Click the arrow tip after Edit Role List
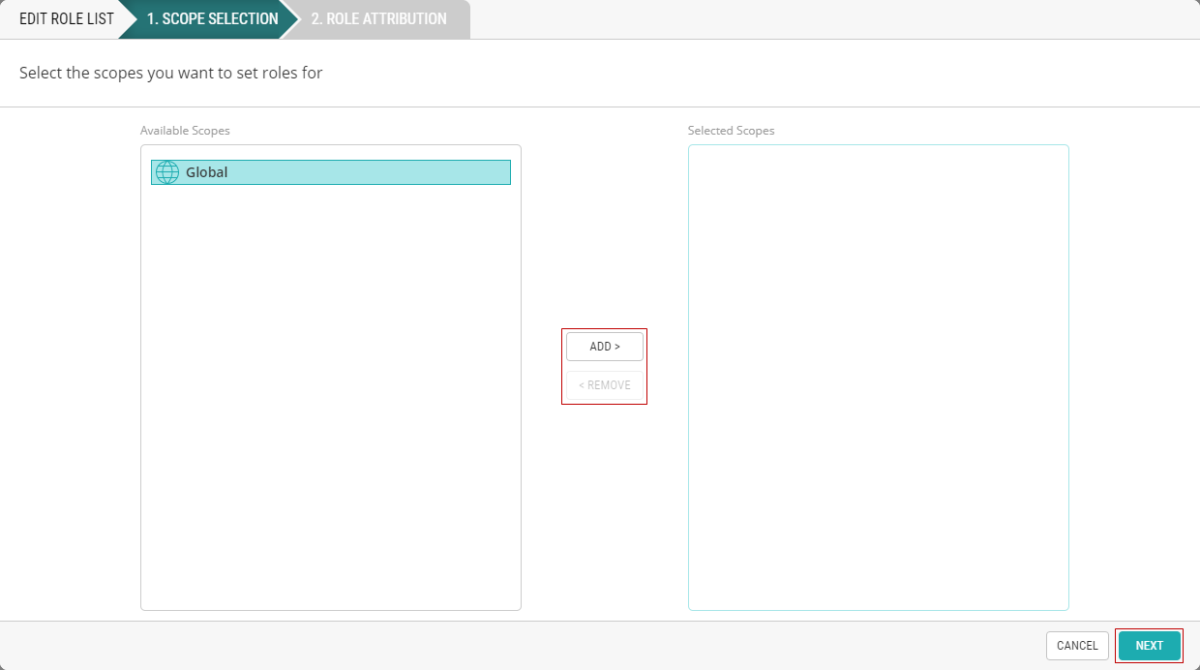Viewport: 1200px width, 670px height. pos(126,19)
